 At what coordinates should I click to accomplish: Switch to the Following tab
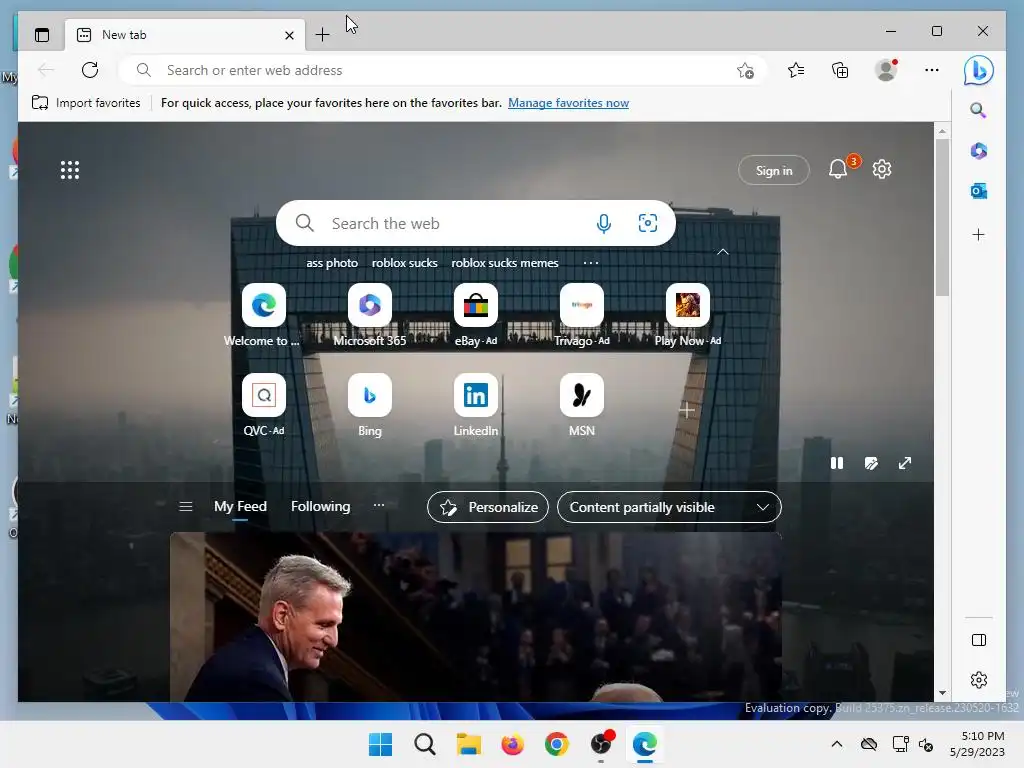tap(320, 507)
